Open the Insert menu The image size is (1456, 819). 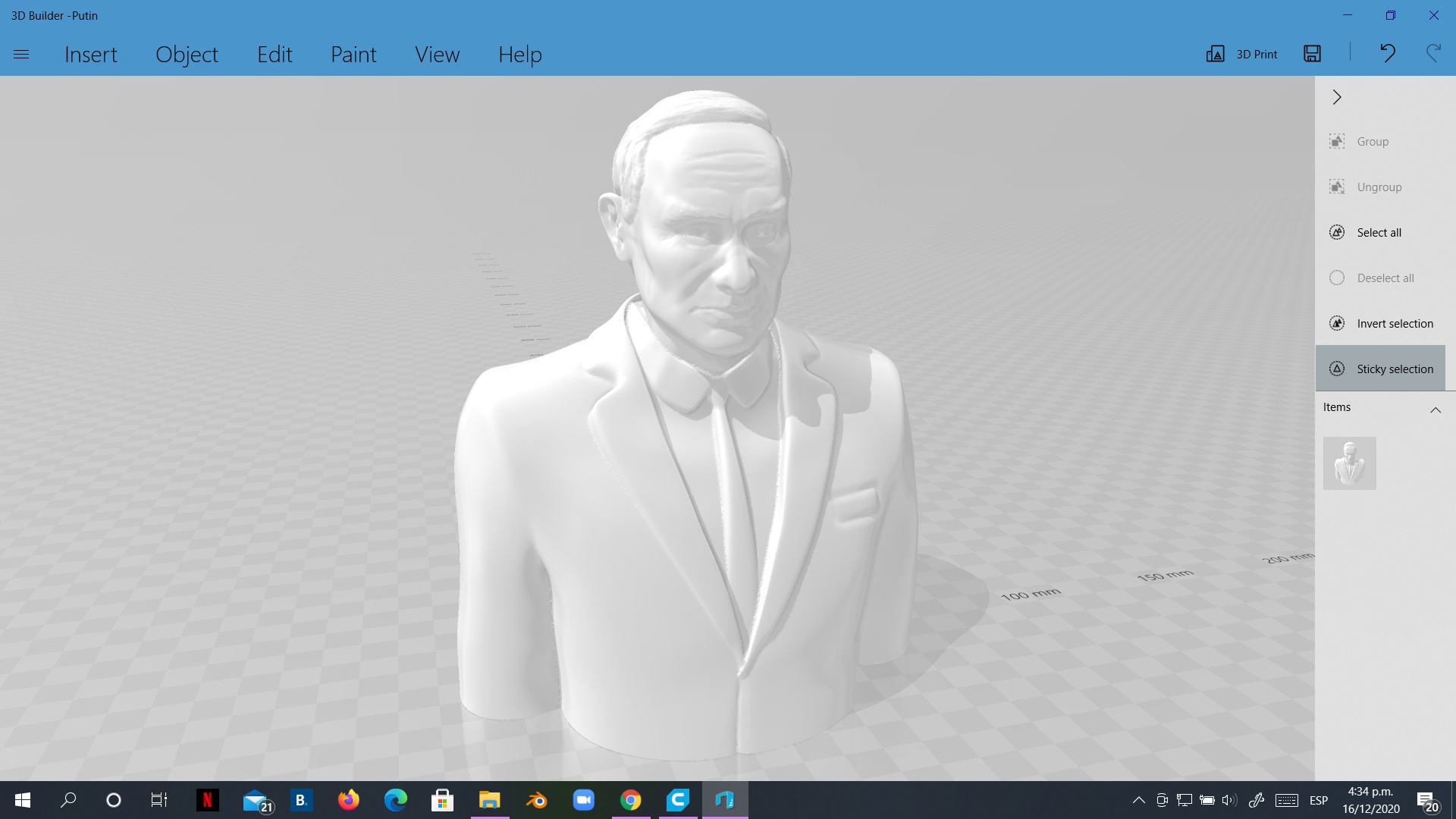(91, 55)
